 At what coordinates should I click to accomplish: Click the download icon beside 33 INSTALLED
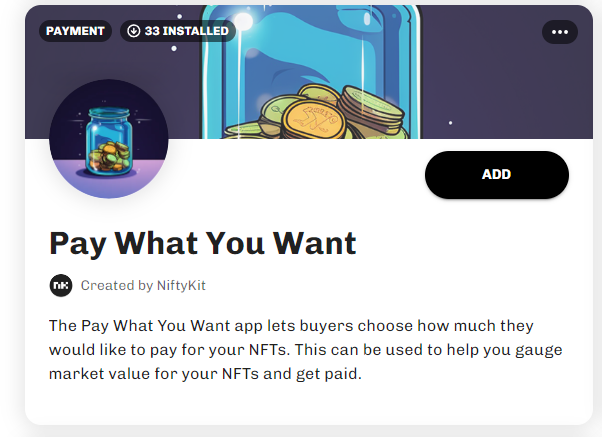coord(133,31)
